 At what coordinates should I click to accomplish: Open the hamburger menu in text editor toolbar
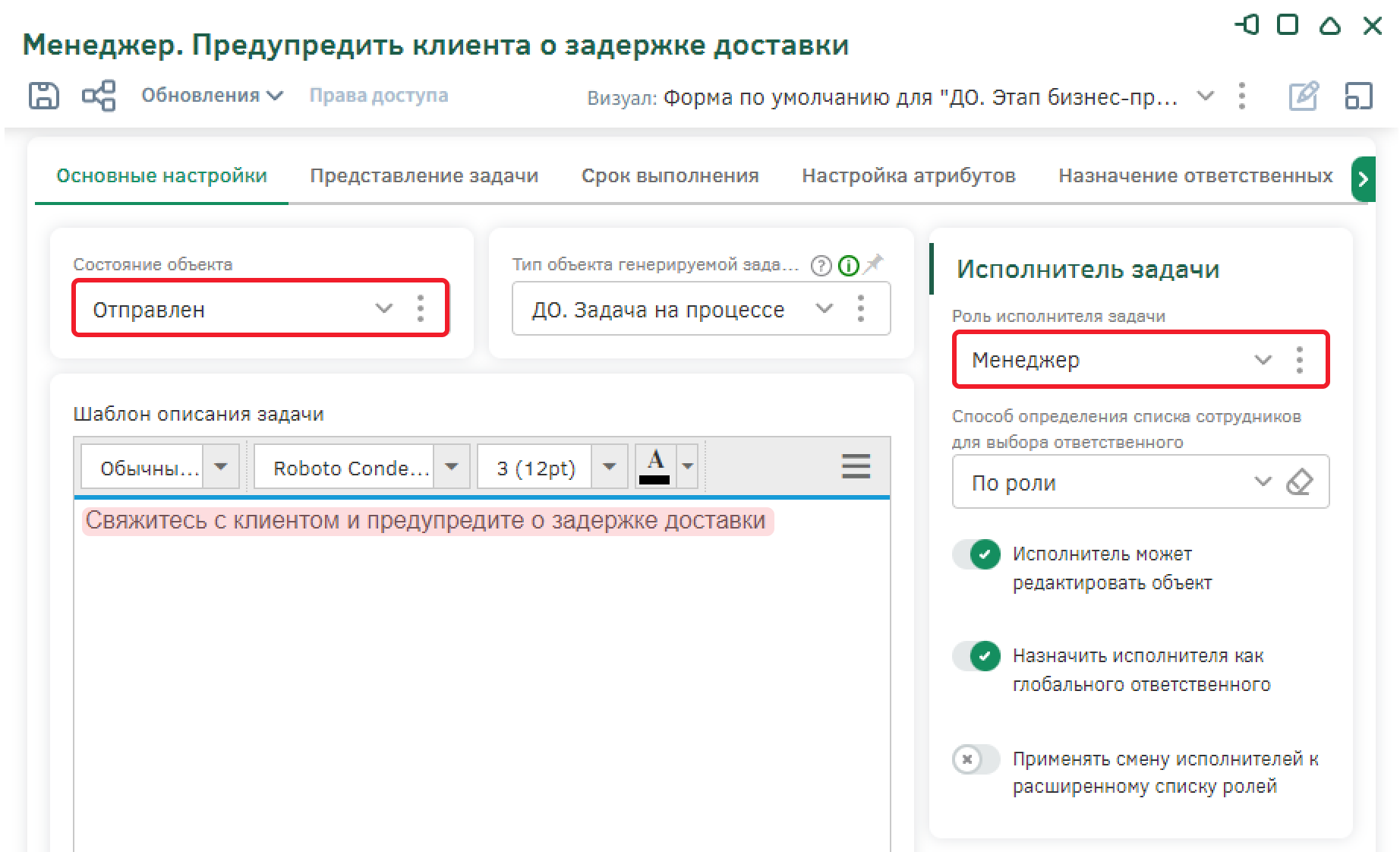point(856,466)
